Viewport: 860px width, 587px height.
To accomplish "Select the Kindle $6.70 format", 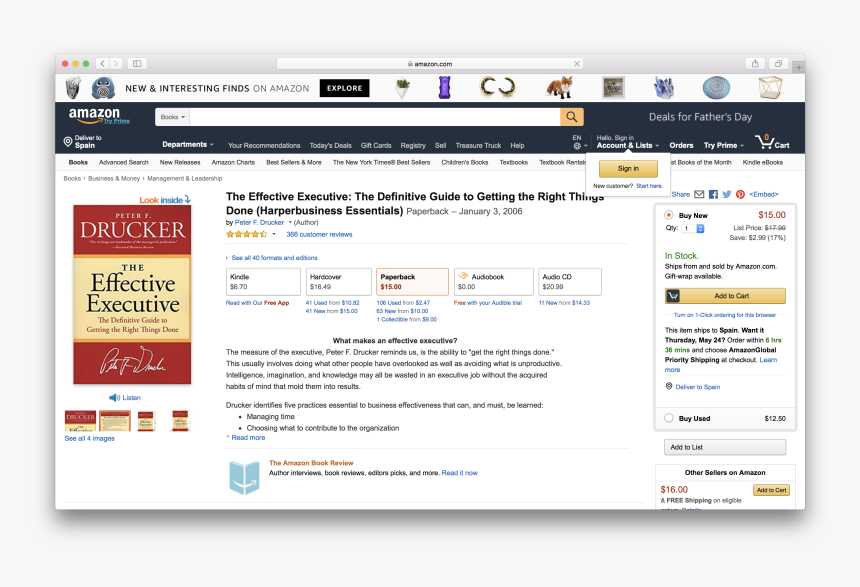I will point(263,281).
